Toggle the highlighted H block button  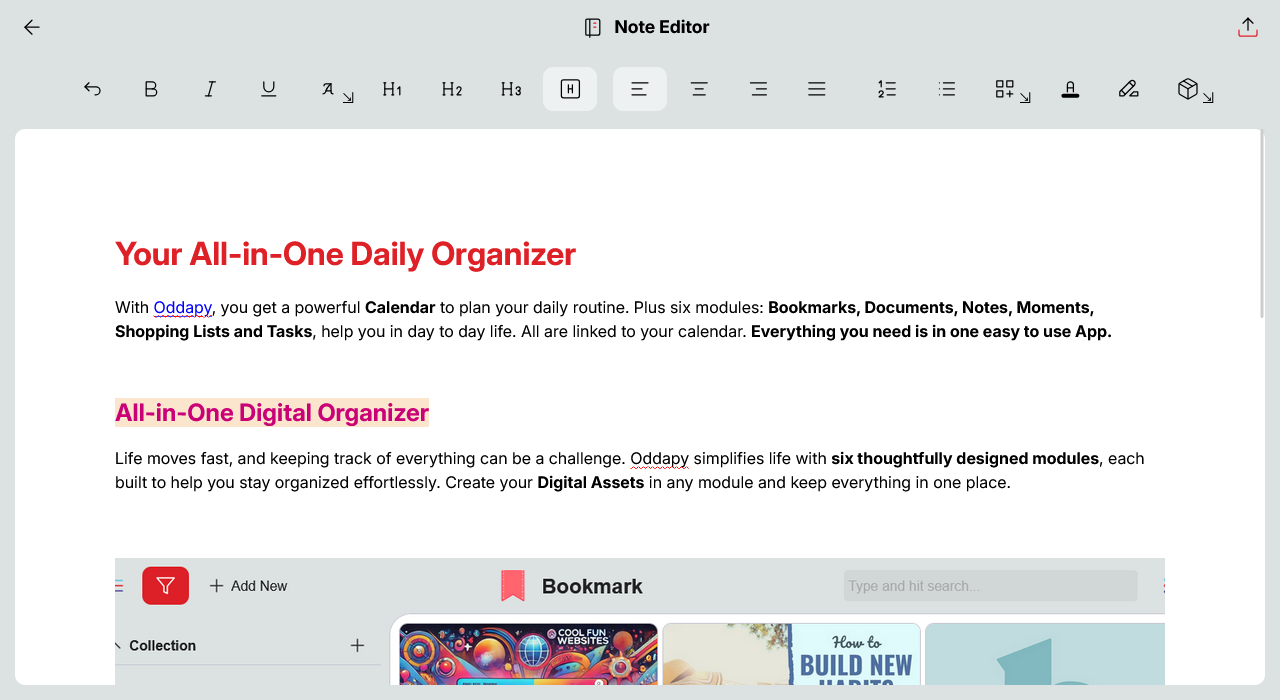(569, 89)
